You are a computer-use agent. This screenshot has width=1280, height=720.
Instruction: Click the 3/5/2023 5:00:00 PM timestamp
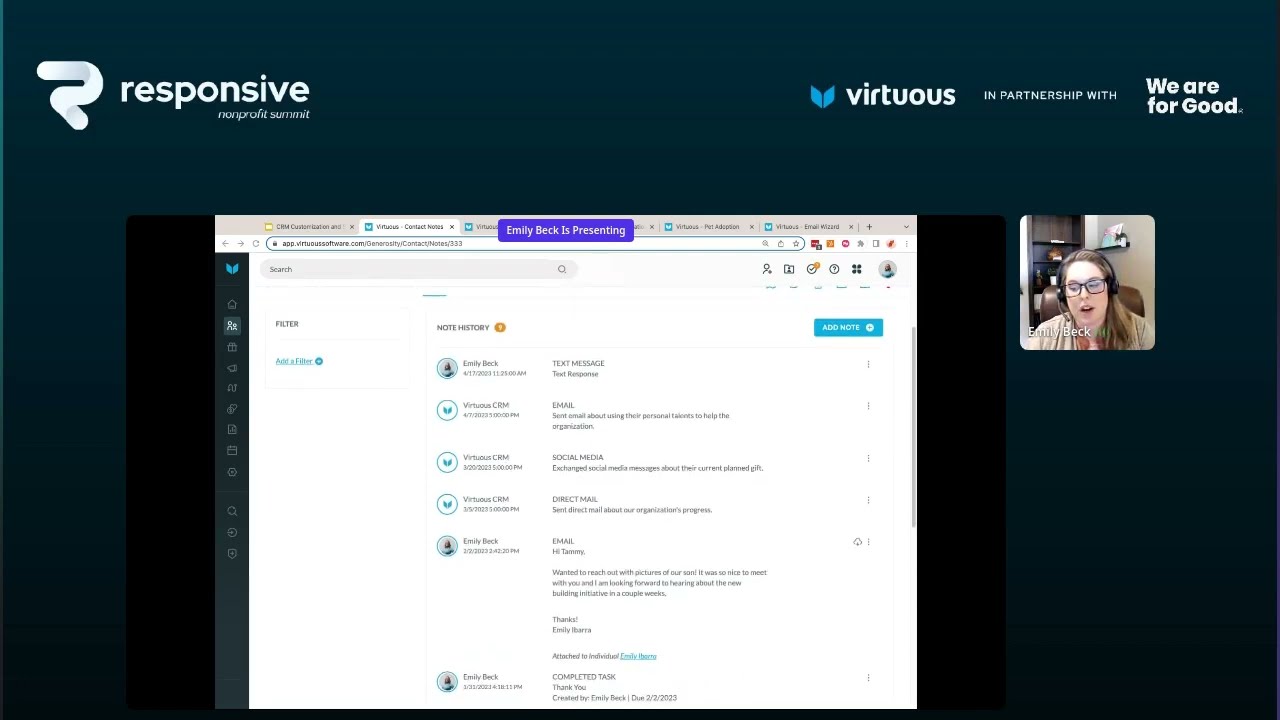491,510
